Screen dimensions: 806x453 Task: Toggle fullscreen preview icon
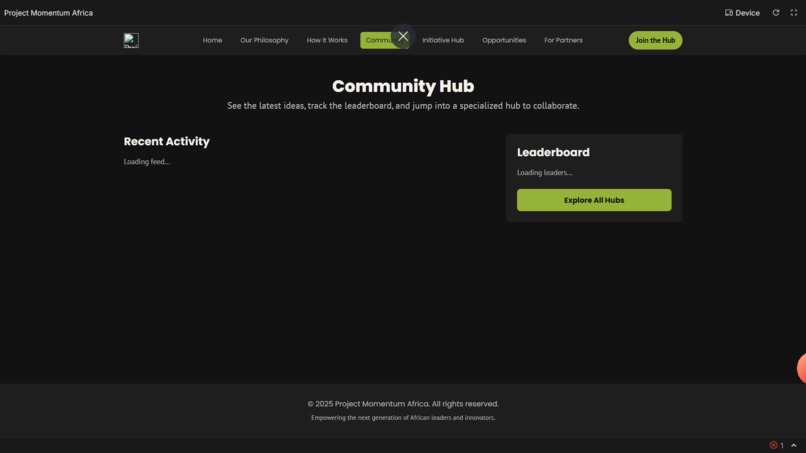click(794, 13)
